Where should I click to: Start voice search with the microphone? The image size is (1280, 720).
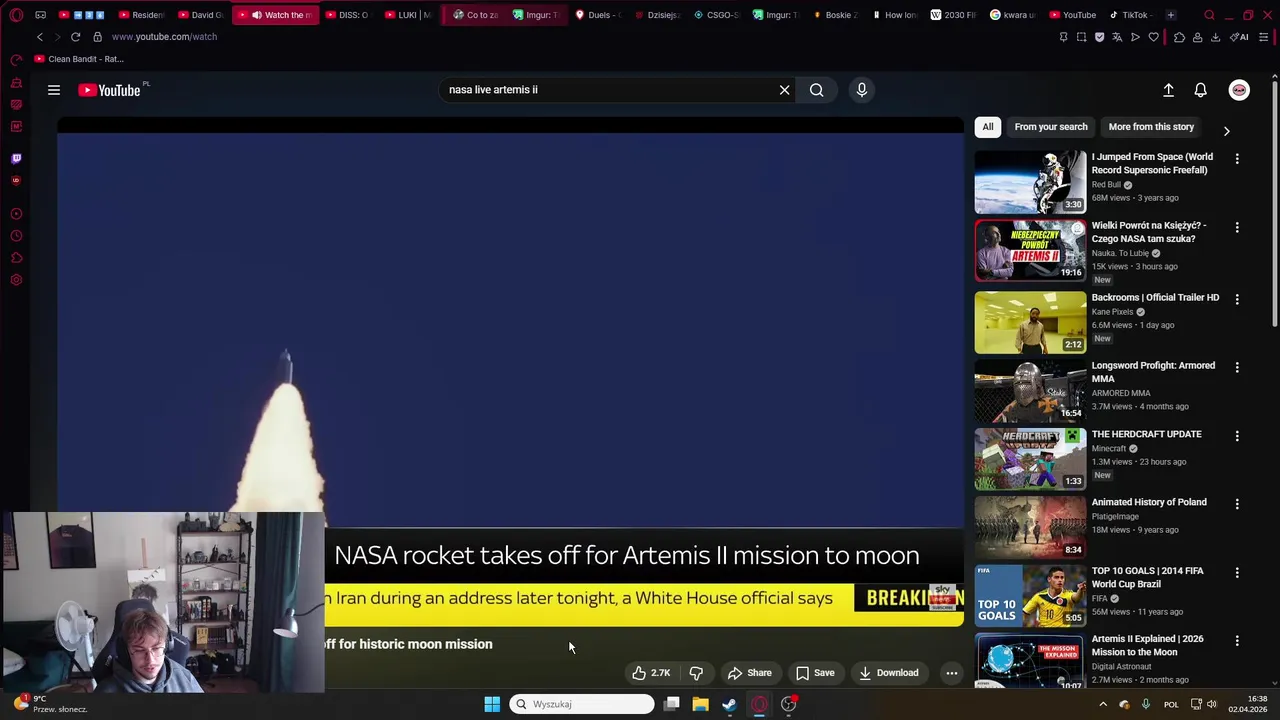862,90
